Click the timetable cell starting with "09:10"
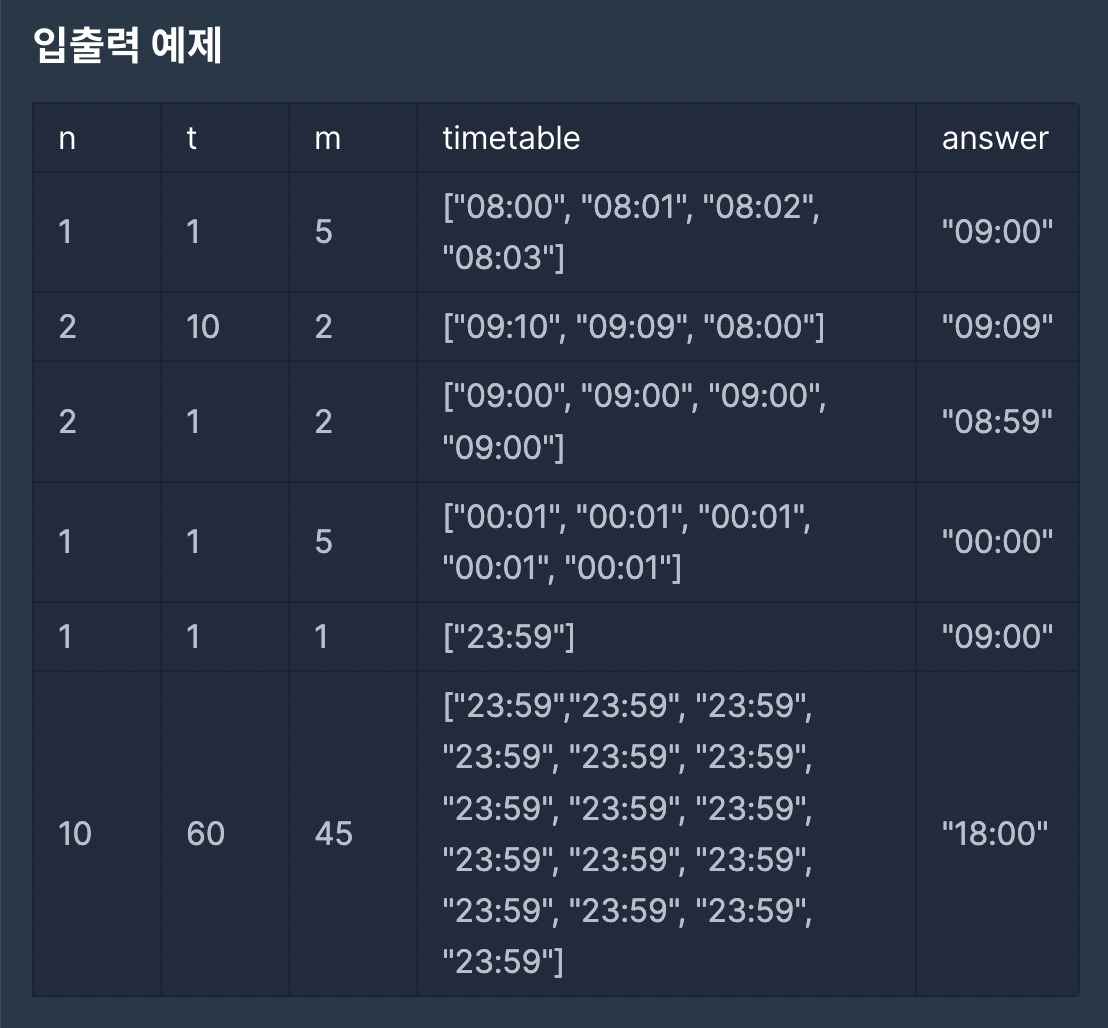The height and width of the screenshot is (1028, 1108). click(x=666, y=326)
